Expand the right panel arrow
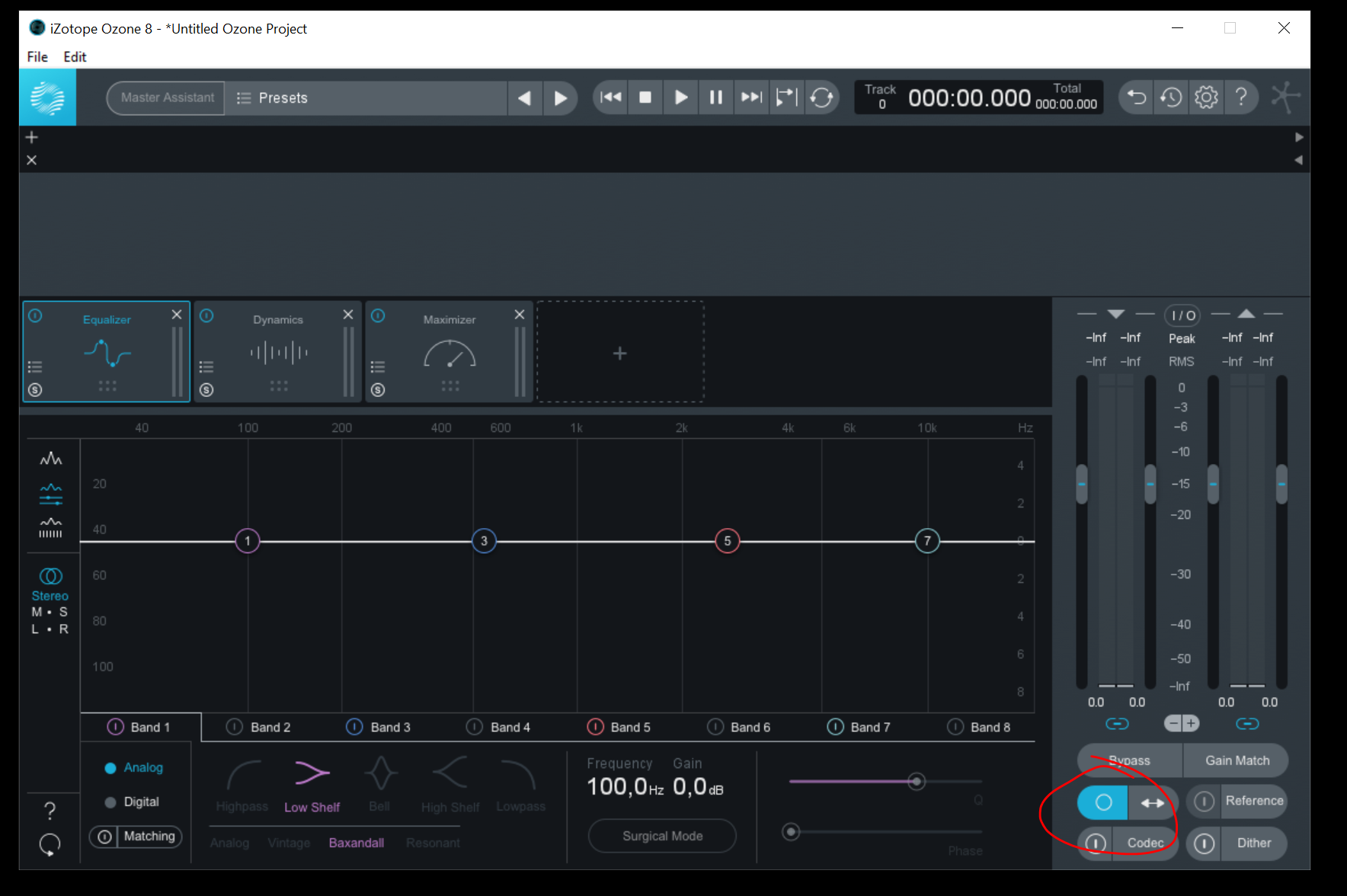The image size is (1347, 896). coord(1299,137)
